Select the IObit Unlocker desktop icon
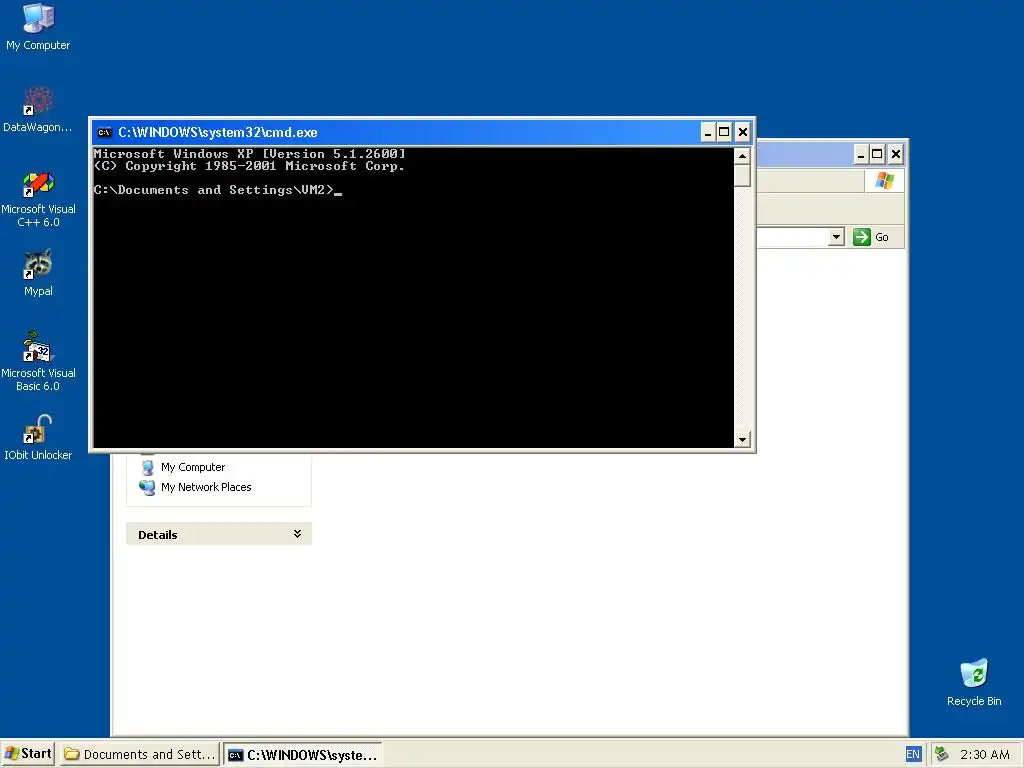The width and height of the screenshot is (1024, 768). (38, 438)
